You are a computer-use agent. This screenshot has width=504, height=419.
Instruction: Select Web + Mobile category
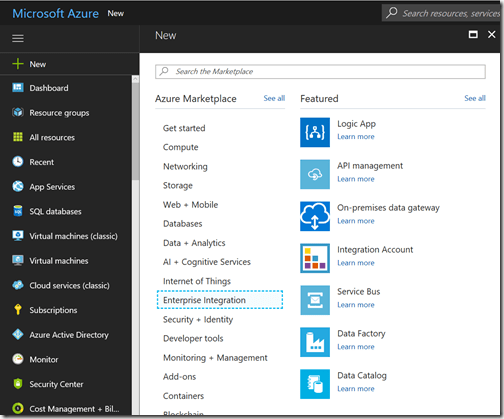click(190, 205)
